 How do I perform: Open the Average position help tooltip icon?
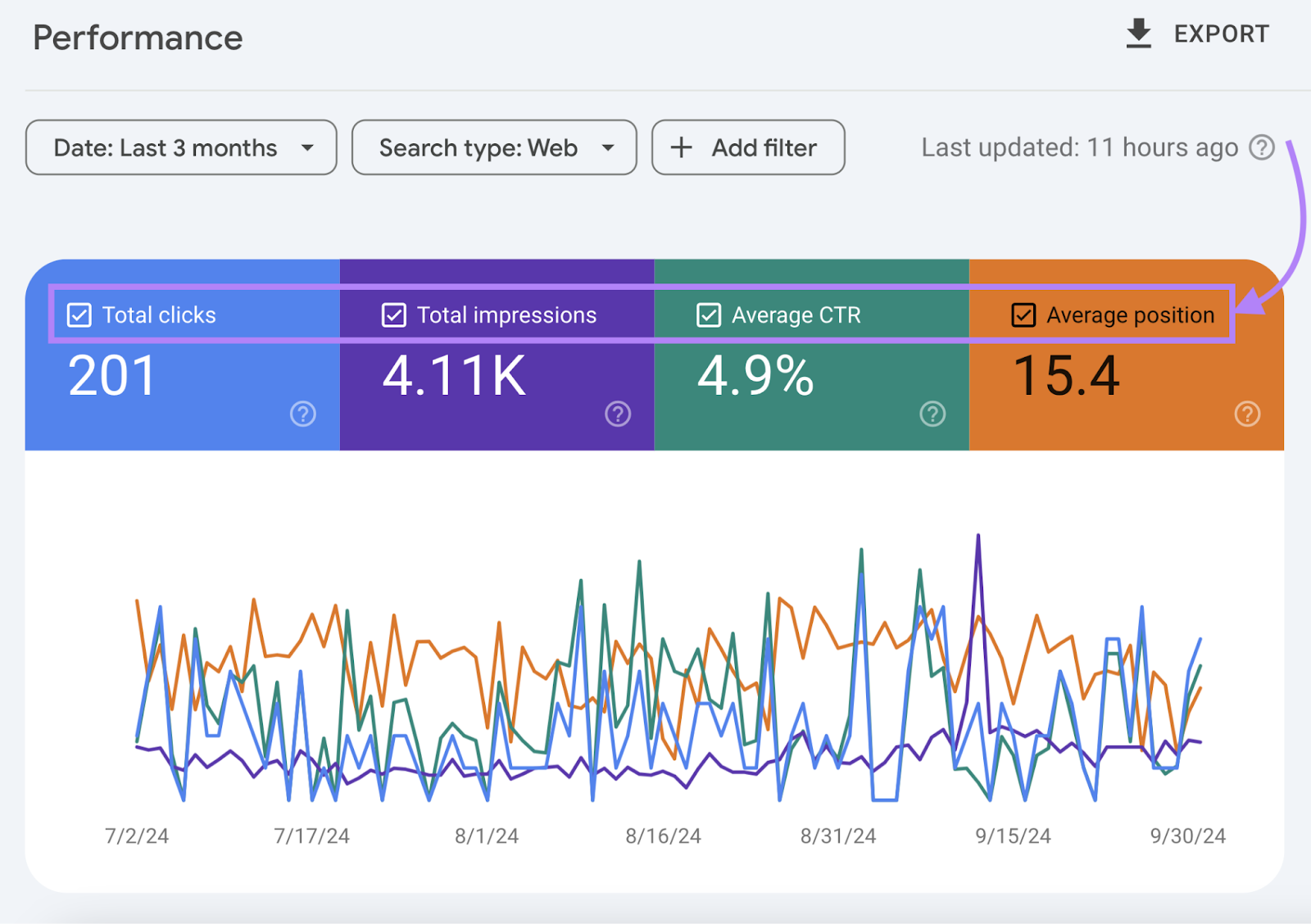(x=1246, y=414)
